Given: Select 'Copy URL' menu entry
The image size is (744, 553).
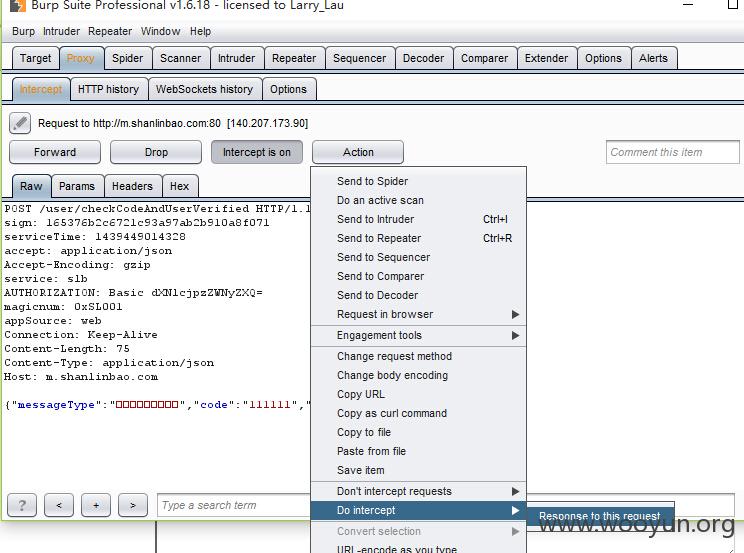Looking at the screenshot, I should point(418,394).
